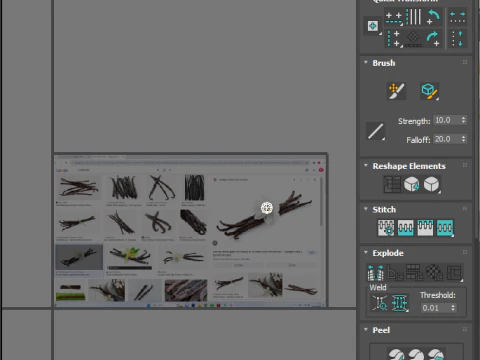This screenshot has width=480, height=360.
Task: Select the Paint Move brush icon
Action: (x=396, y=91)
